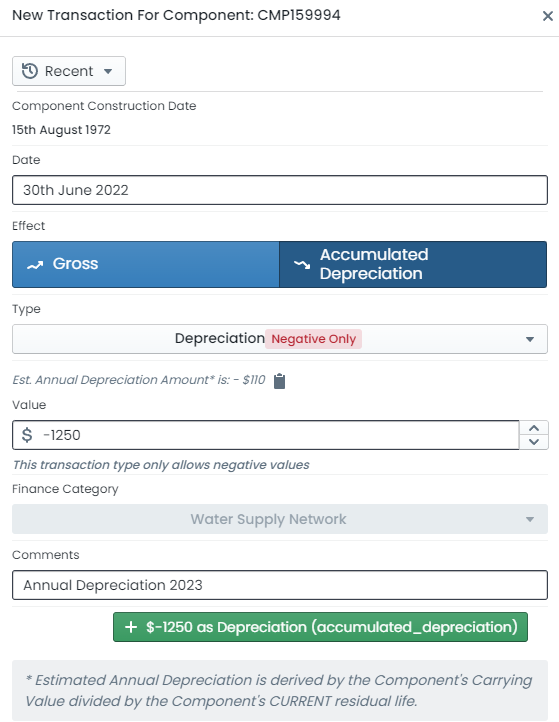Select the Gross effect toggle
Viewport: 559px width, 722px height.
tap(146, 264)
